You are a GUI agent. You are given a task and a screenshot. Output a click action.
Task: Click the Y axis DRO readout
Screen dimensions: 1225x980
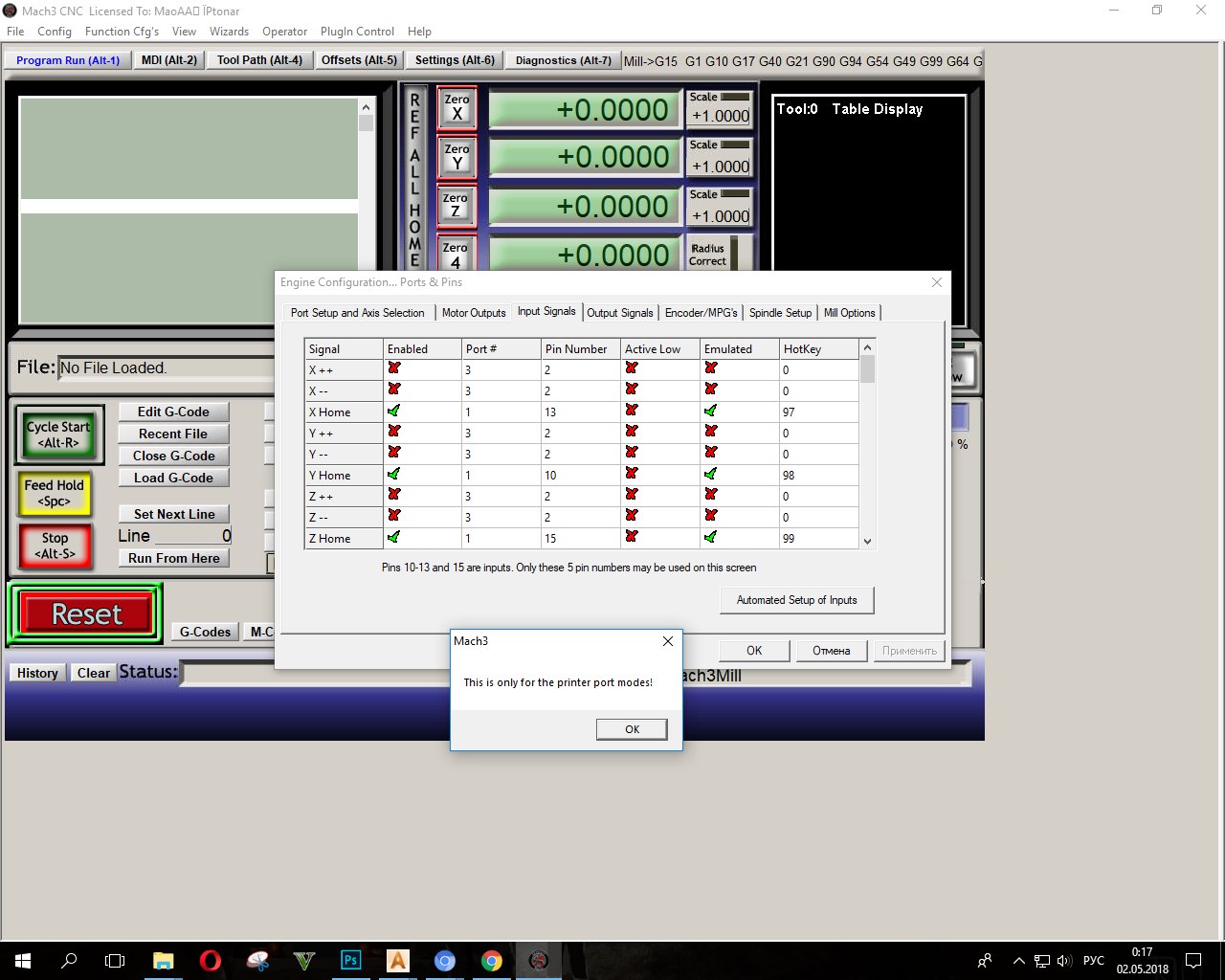click(586, 157)
